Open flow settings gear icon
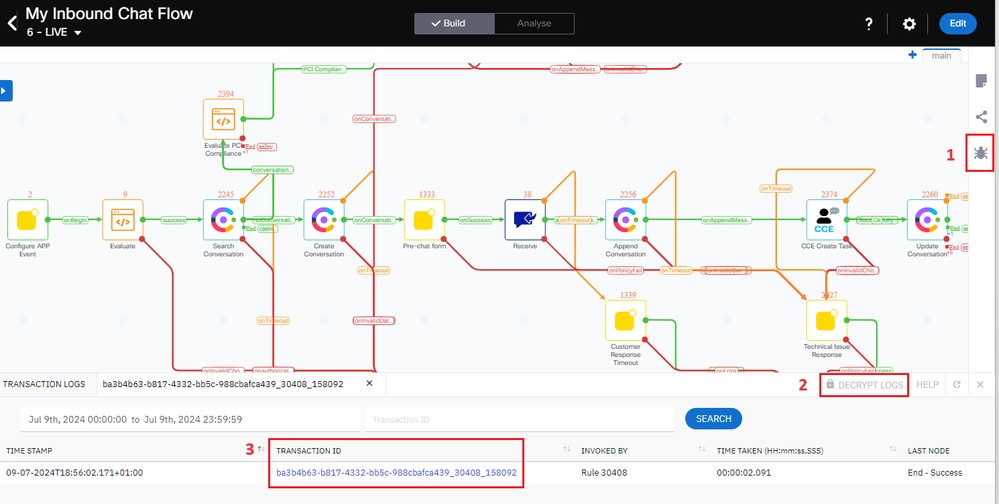999x504 pixels. [909, 24]
